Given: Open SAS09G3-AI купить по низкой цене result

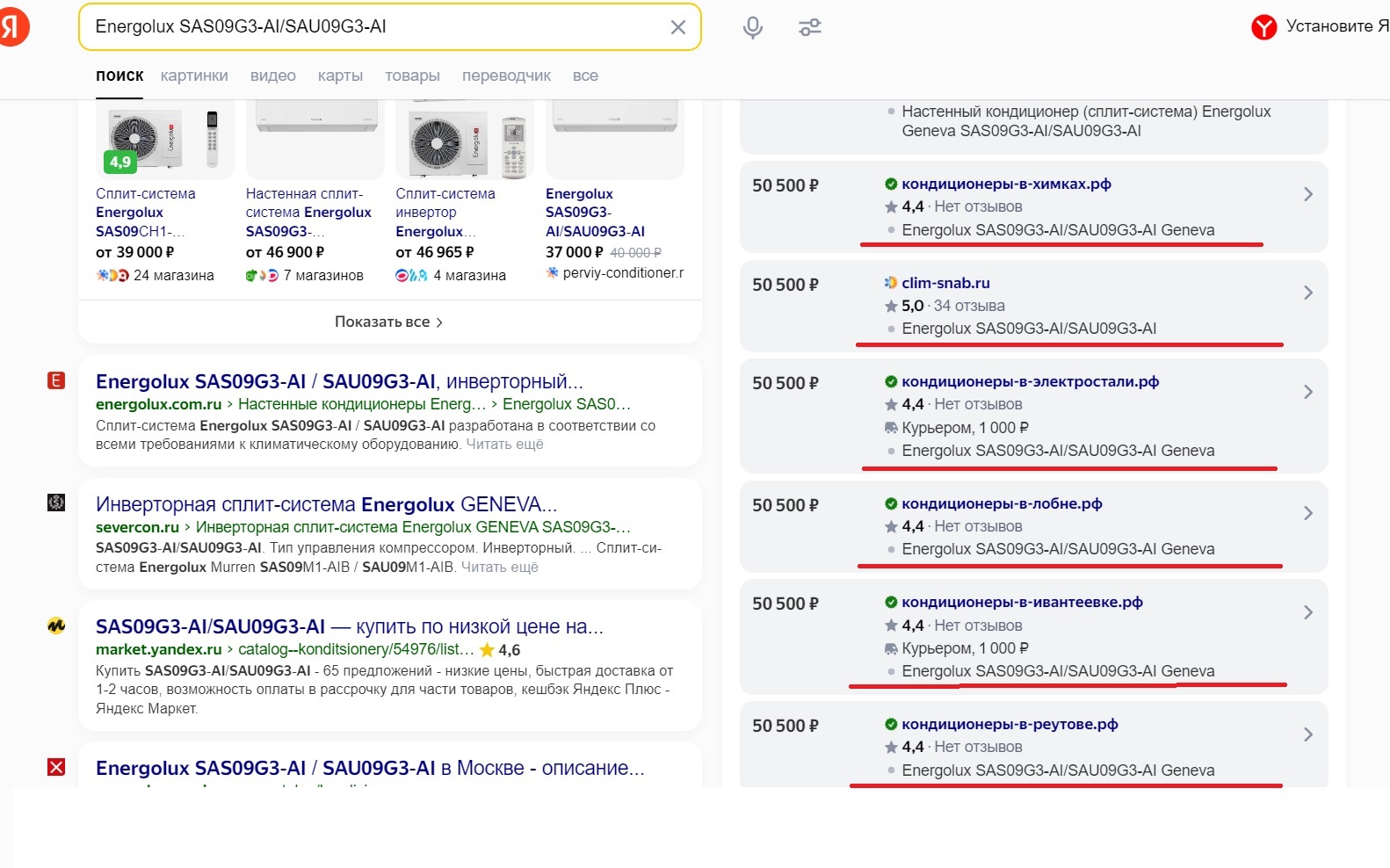Looking at the screenshot, I should tap(350, 626).
